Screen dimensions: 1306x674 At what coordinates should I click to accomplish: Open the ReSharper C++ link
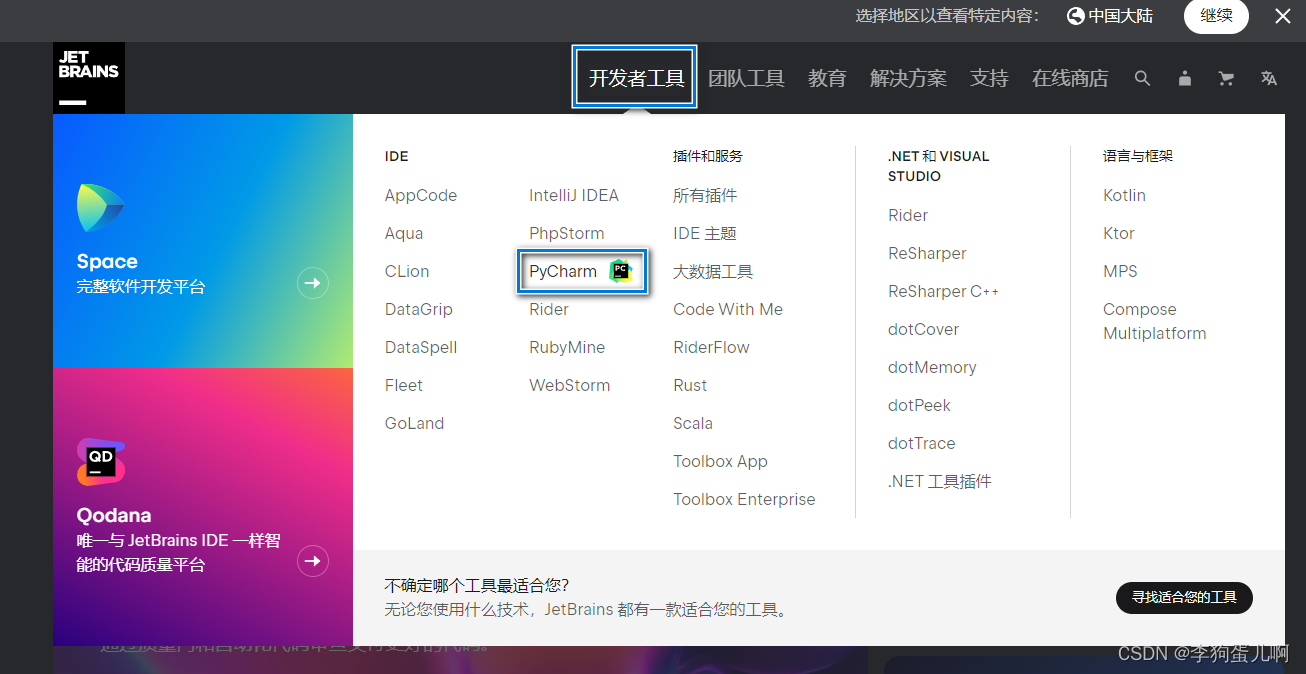click(x=943, y=291)
